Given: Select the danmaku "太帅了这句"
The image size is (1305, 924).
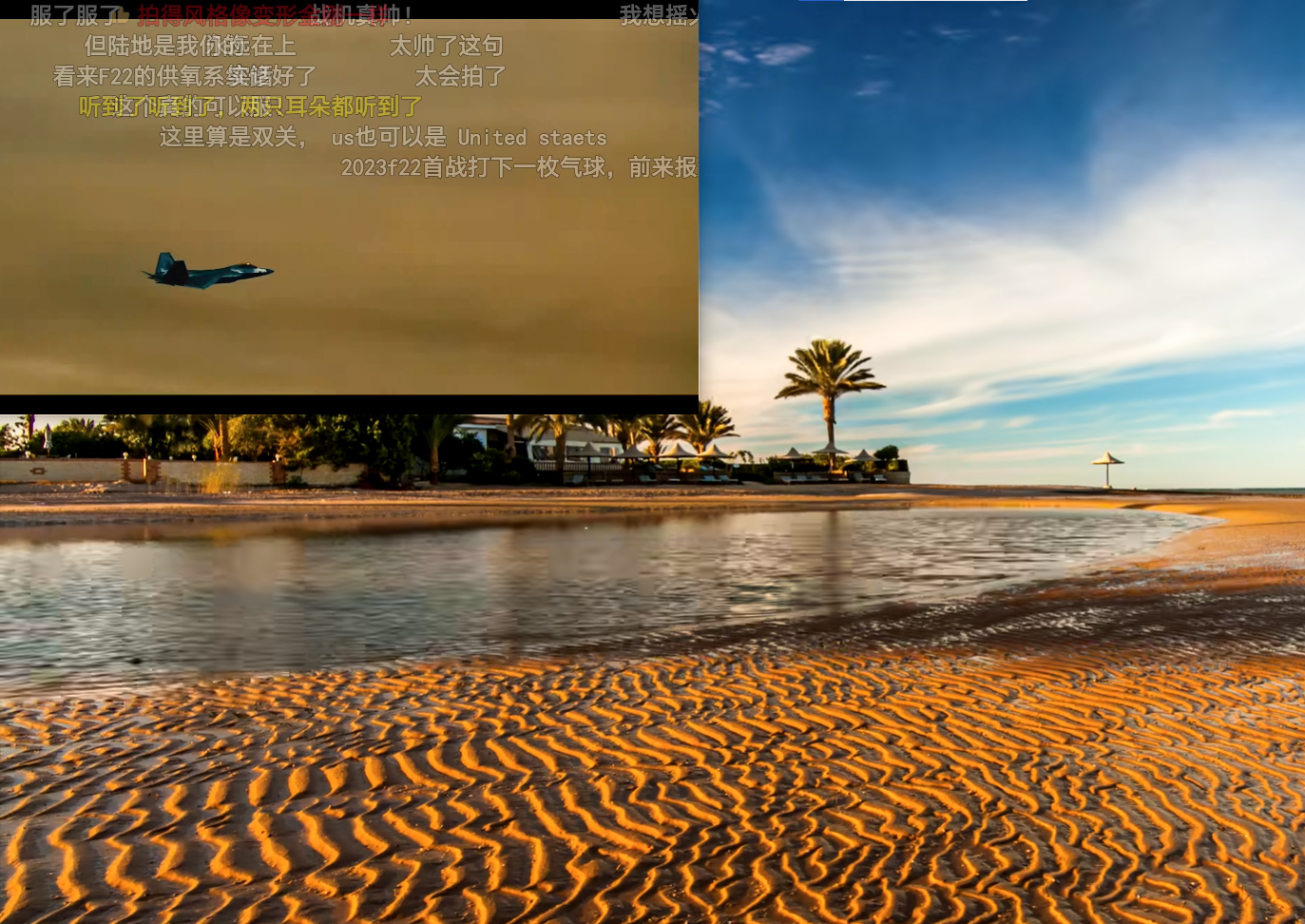Looking at the screenshot, I should (447, 46).
